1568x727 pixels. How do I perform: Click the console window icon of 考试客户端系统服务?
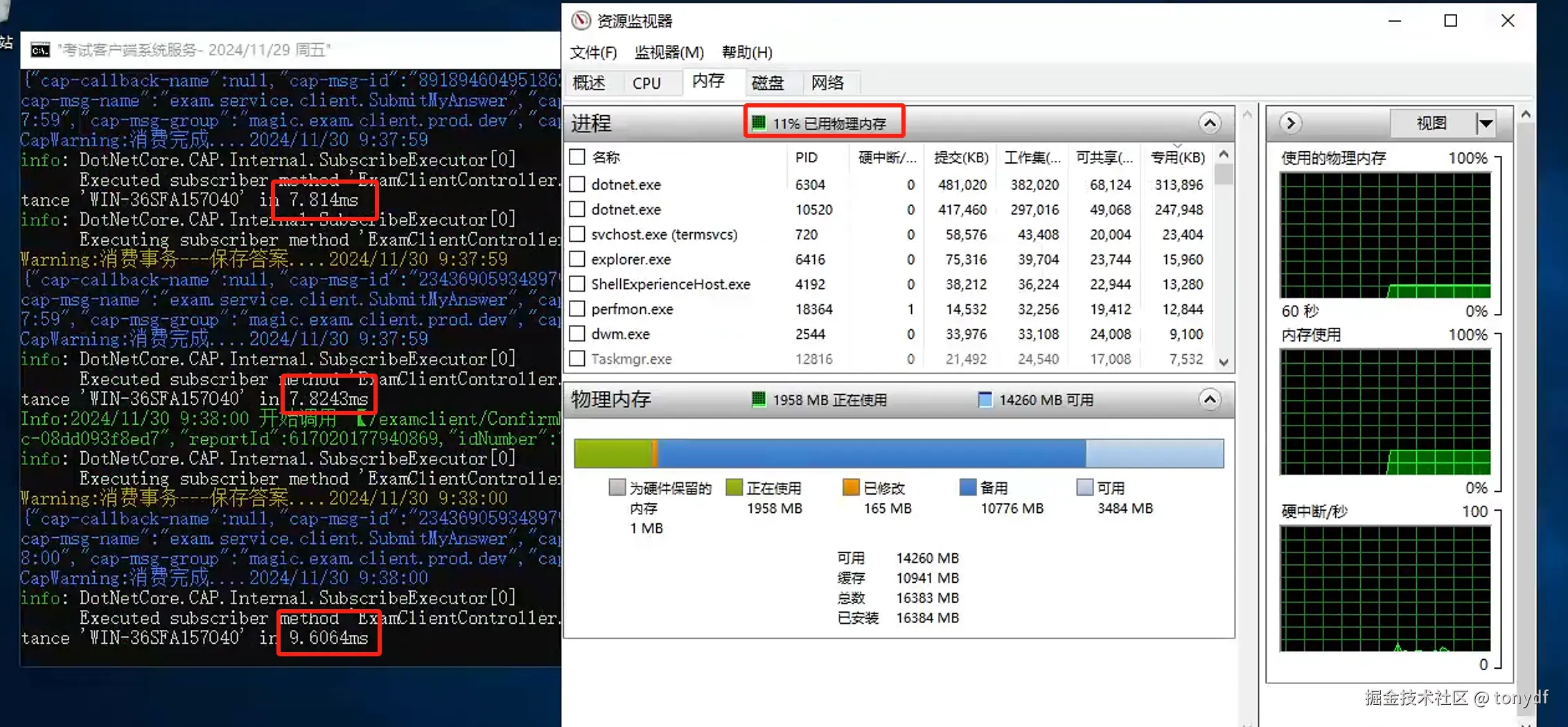click(39, 49)
